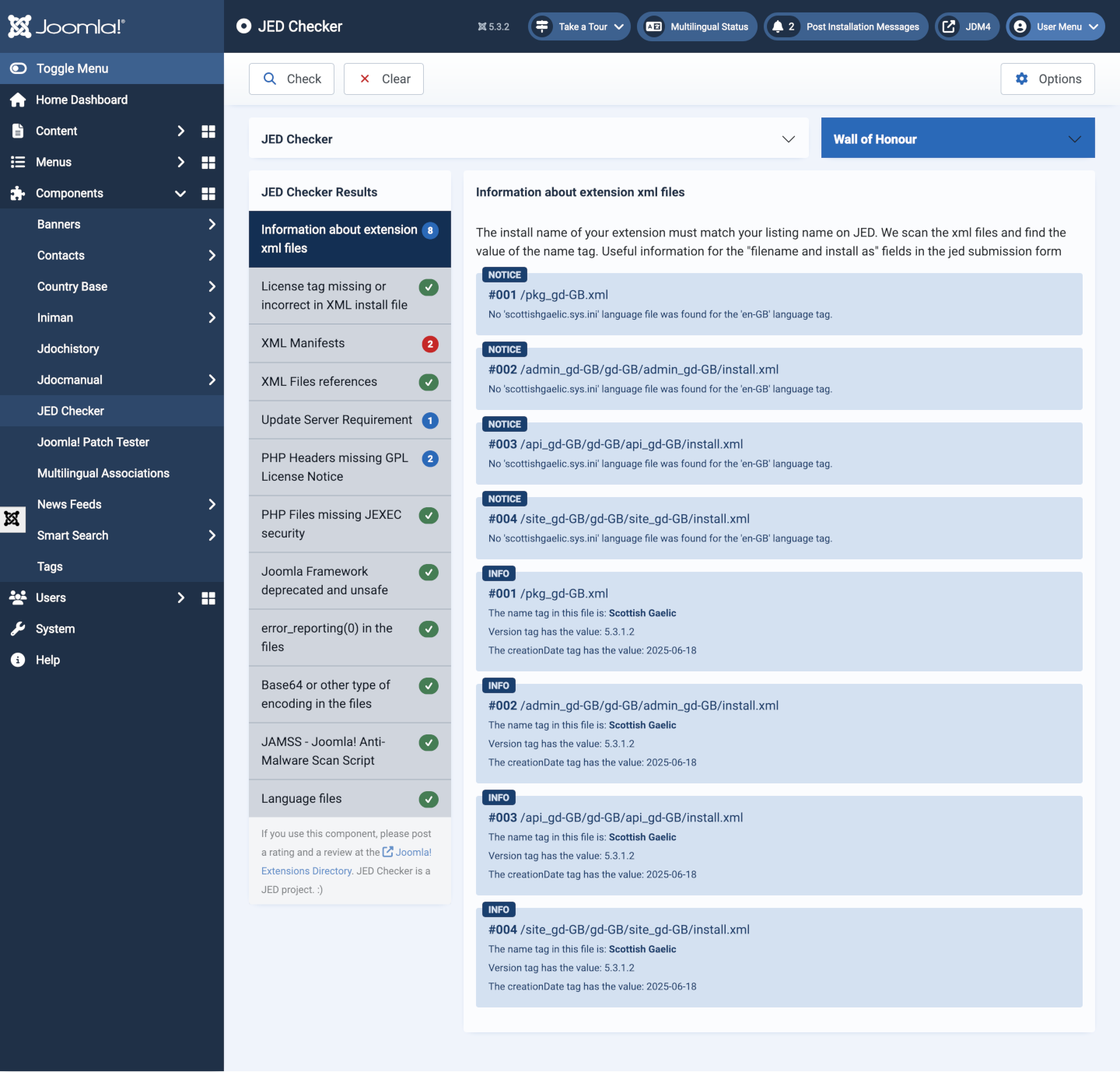This screenshot has width=1120, height=1072.
Task: Click the Post Installation Messages bell icon
Action: (x=778, y=26)
